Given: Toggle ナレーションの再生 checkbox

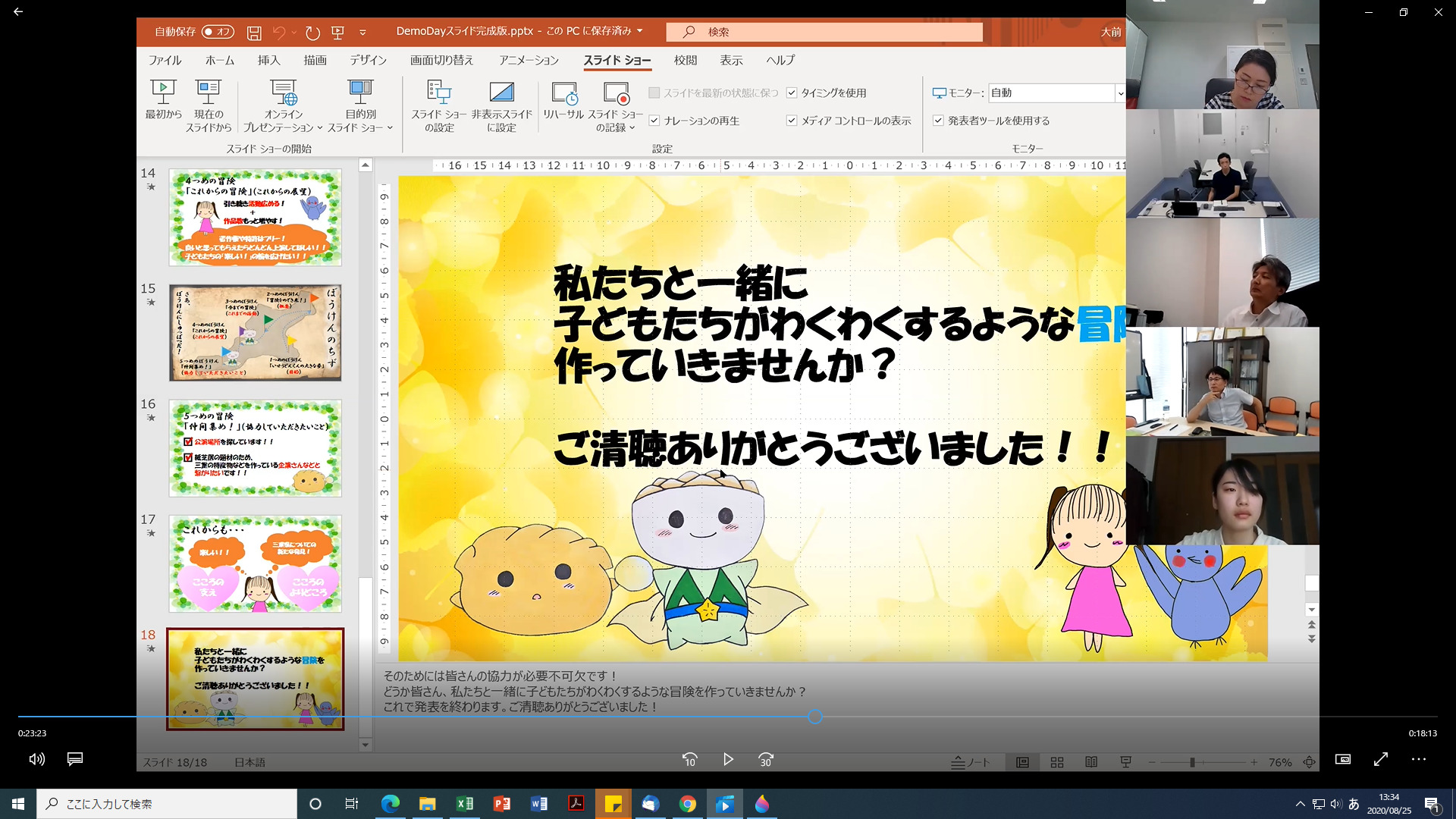Looking at the screenshot, I should click(654, 121).
